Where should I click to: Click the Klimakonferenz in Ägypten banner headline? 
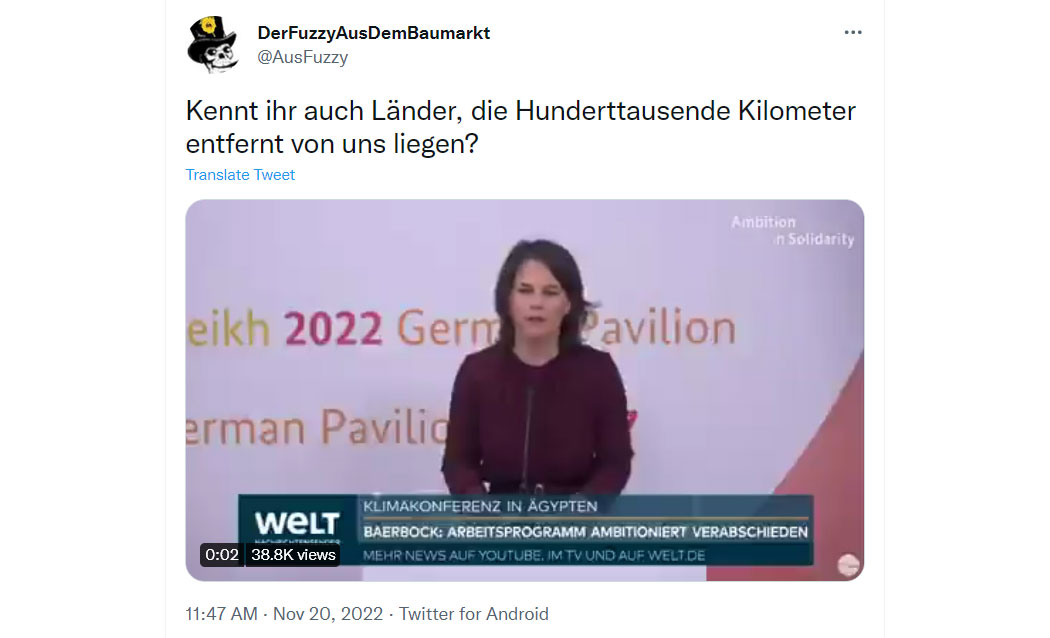(x=480, y=506)
